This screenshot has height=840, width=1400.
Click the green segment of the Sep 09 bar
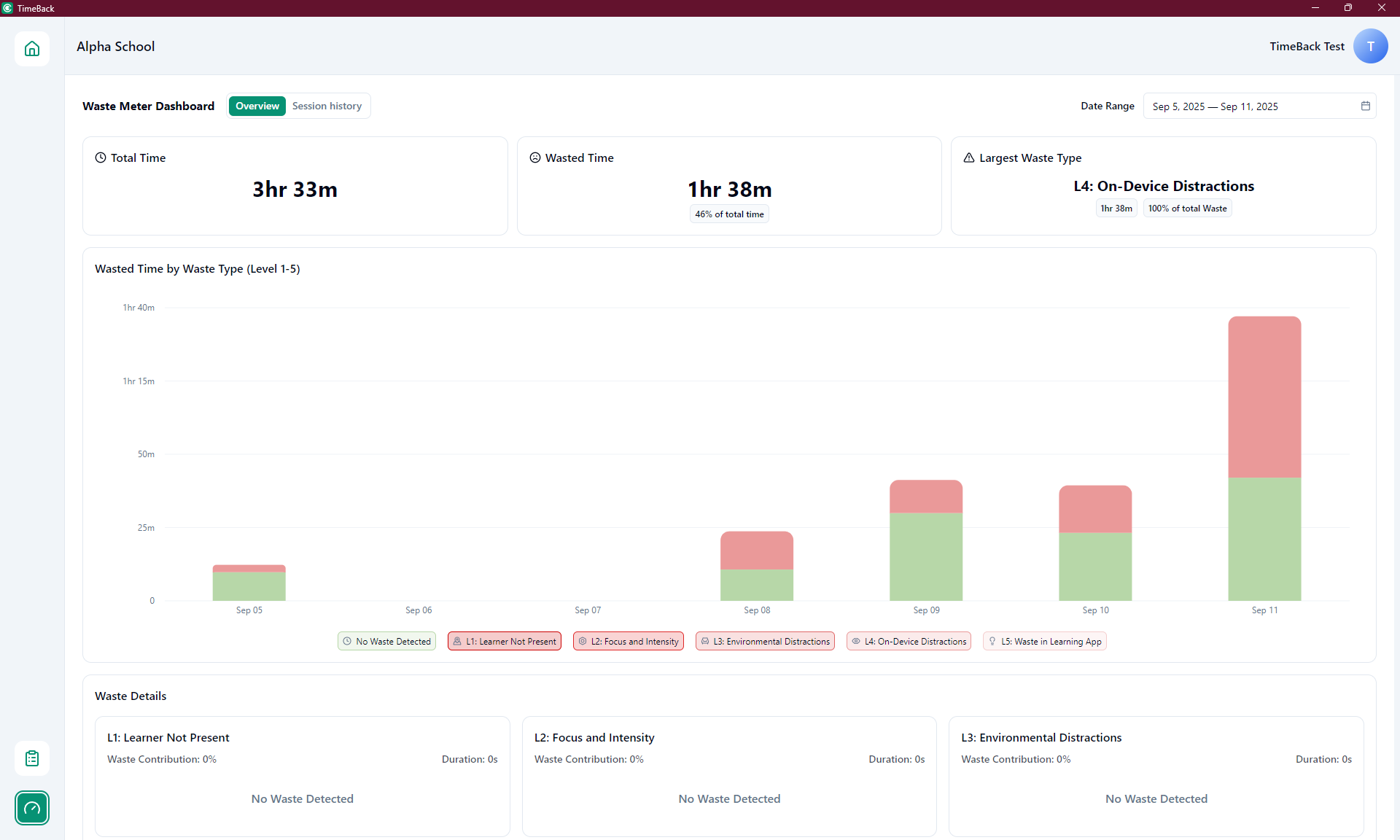[926, 556]
